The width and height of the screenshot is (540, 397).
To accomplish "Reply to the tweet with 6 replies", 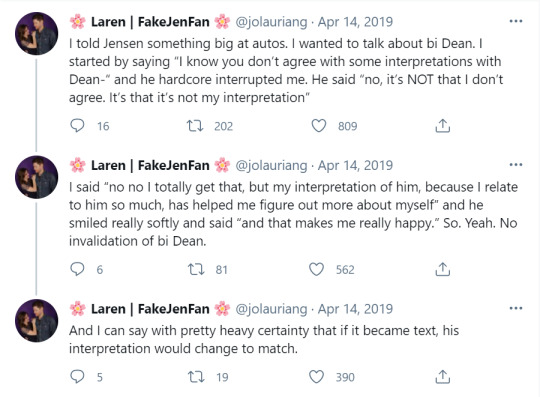I will (77, 269).
